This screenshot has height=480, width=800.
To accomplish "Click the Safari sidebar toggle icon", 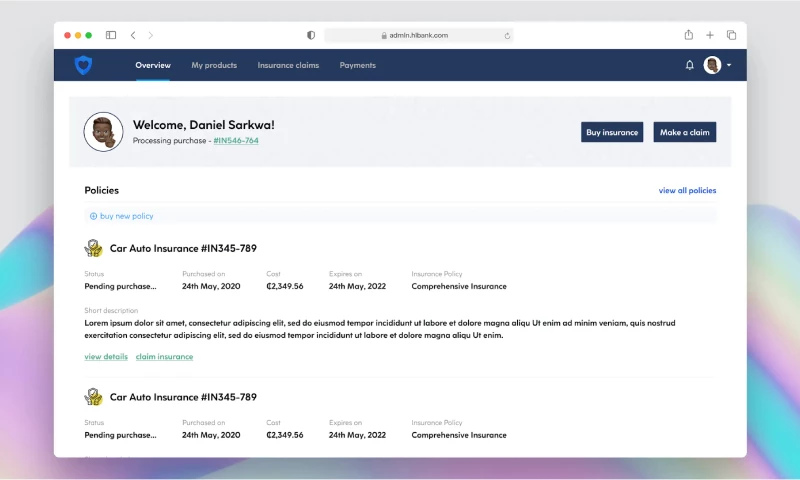I will pos(111,35).
